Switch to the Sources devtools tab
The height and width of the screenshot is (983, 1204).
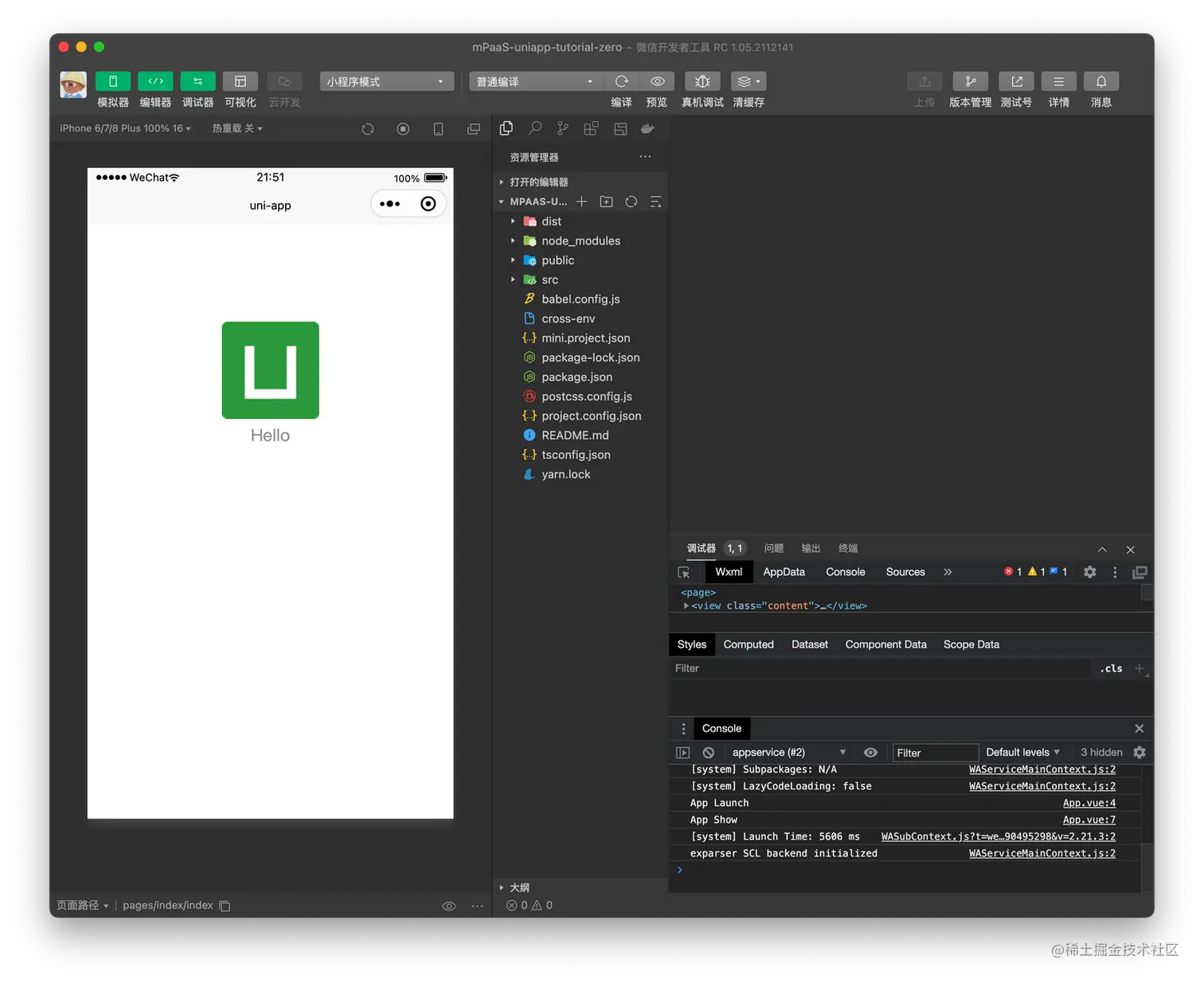pyautogui.click(x=905, y=572)
